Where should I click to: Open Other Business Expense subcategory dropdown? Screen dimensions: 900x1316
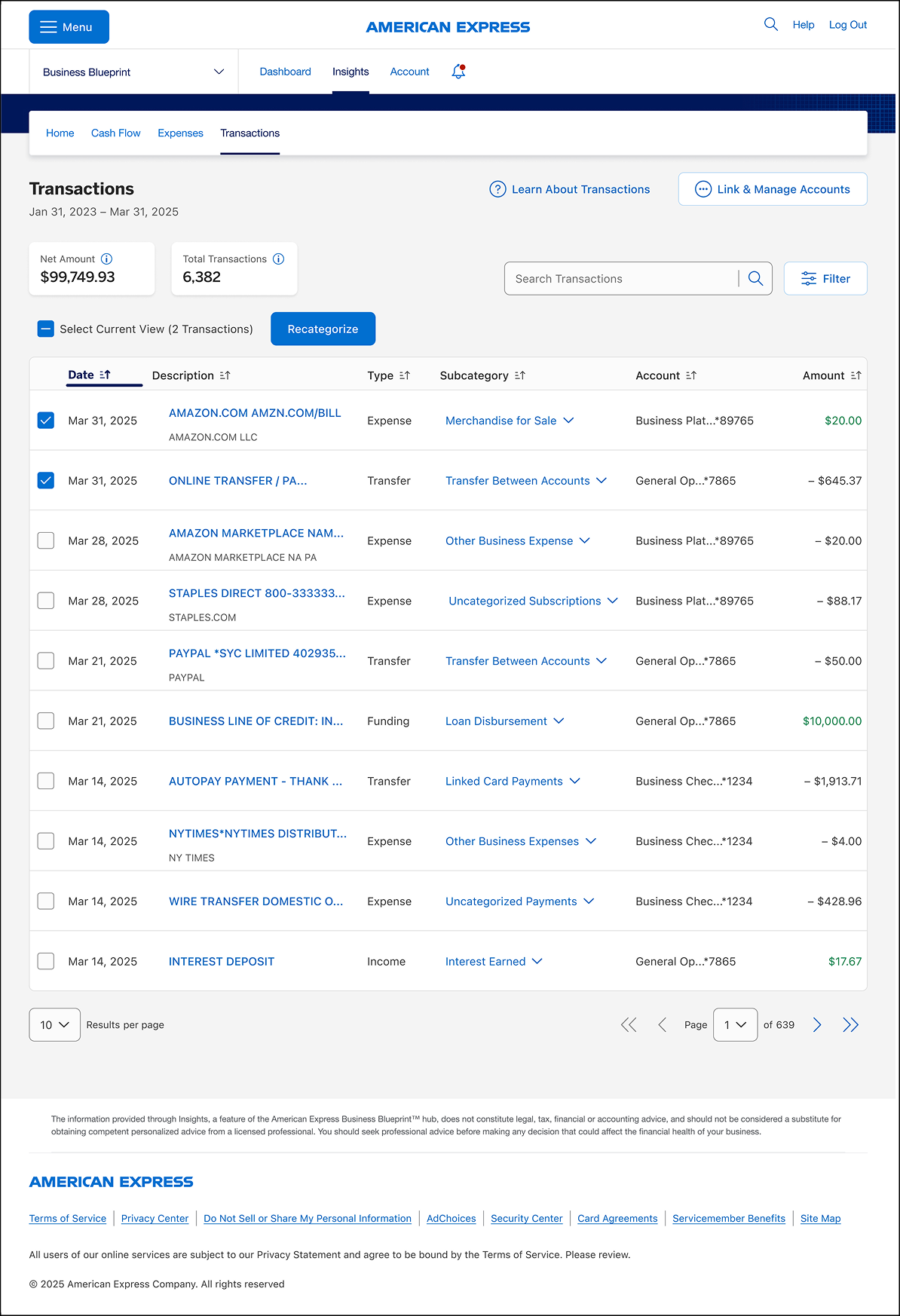click(x=518, y=540)
